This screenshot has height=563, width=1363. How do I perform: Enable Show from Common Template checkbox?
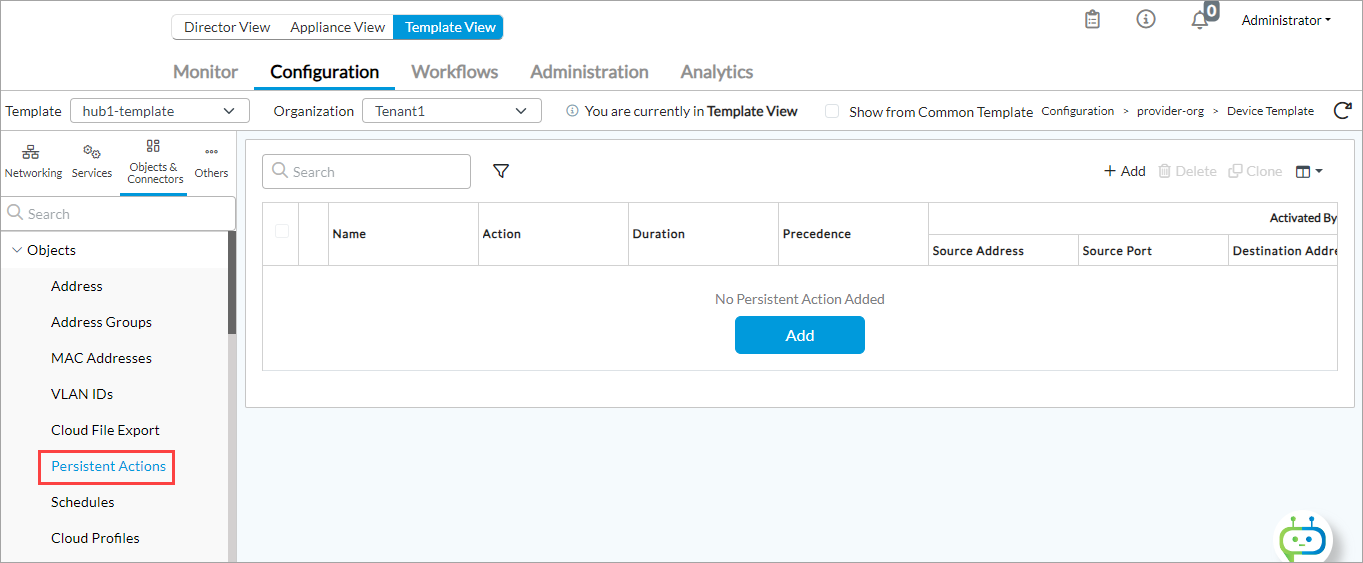point(832,111)
